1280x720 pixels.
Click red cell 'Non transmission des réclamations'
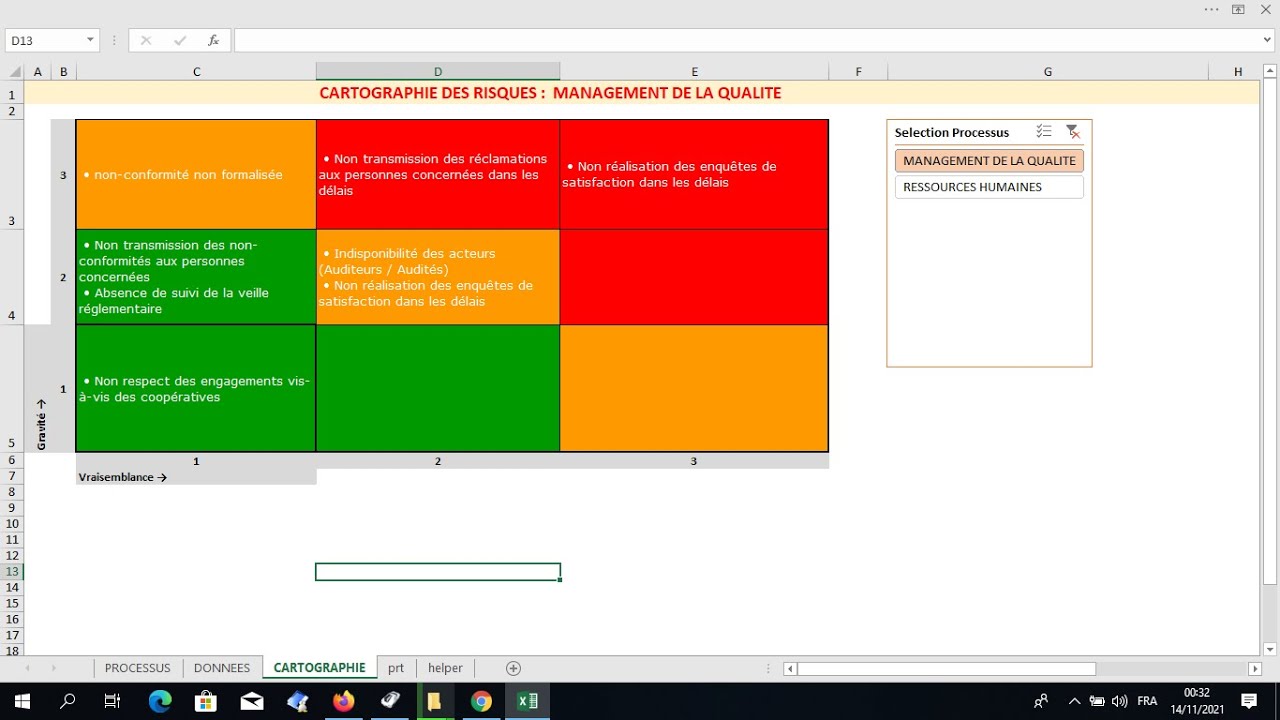[x=438, y=174]
